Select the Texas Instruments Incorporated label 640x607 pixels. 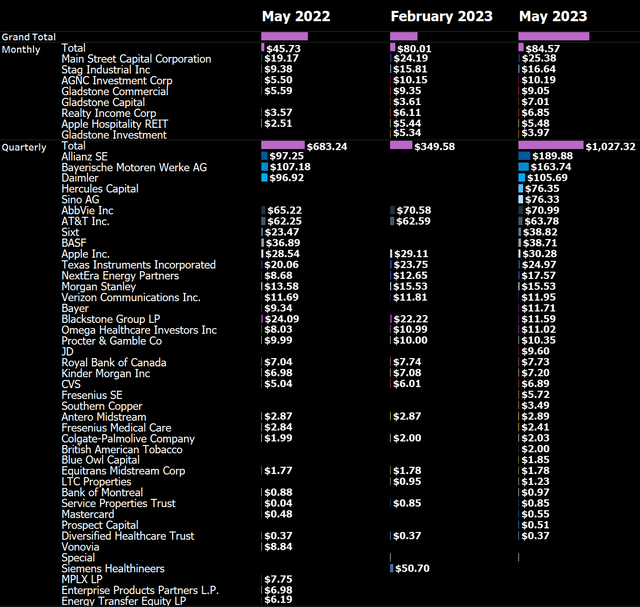(138, 265)
